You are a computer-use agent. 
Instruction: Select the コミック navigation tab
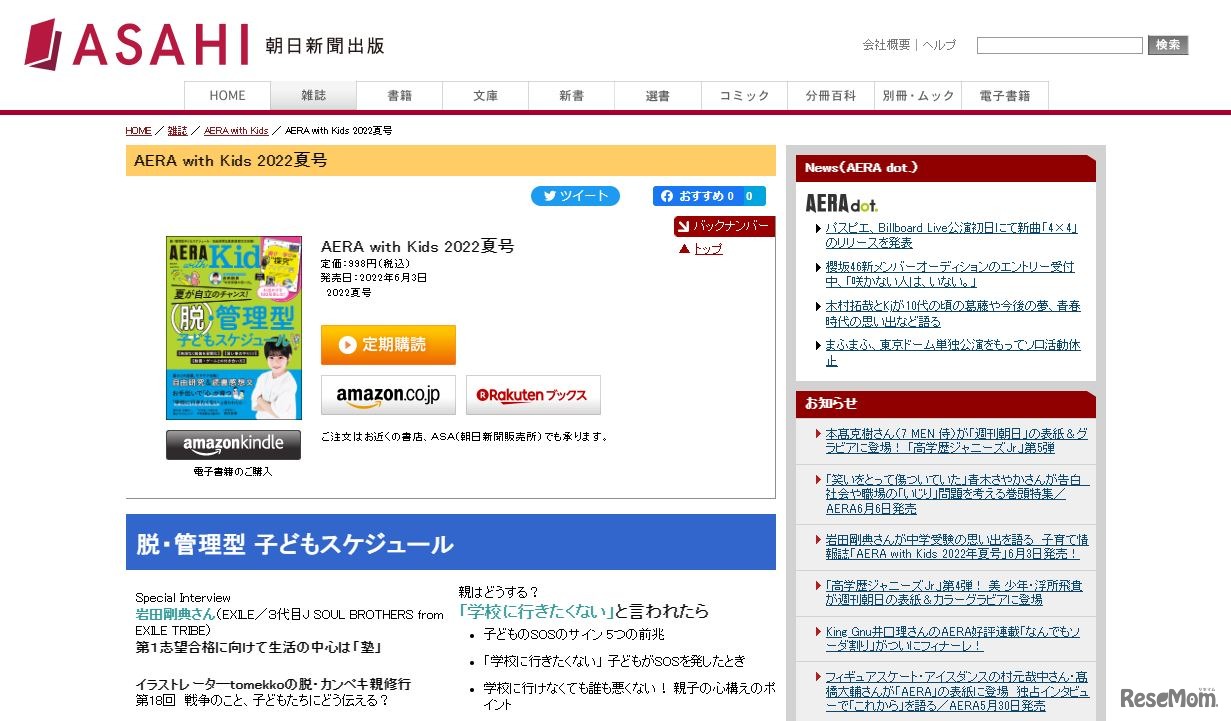[x=745, y=96]
